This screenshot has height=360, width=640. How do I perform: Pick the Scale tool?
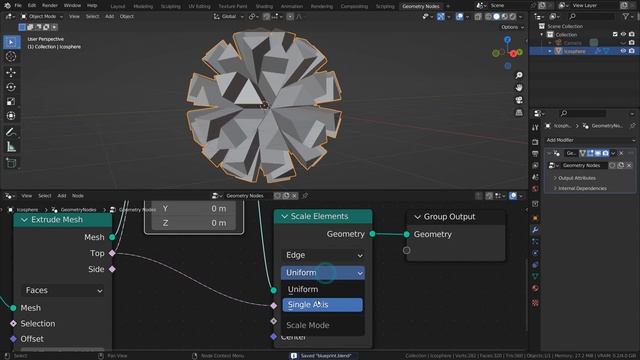11,101
